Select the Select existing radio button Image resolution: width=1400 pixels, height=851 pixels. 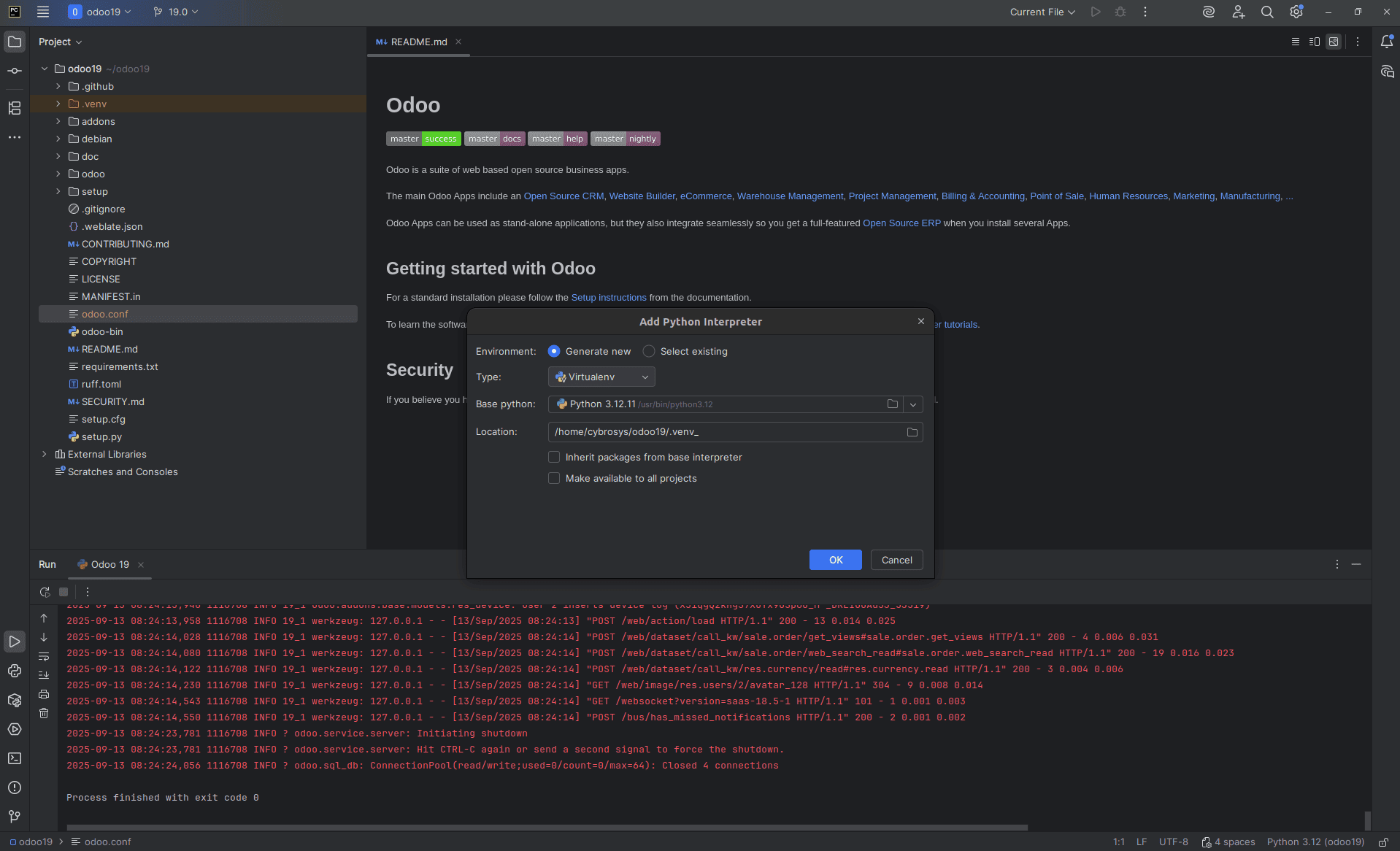tap(649, 351)
